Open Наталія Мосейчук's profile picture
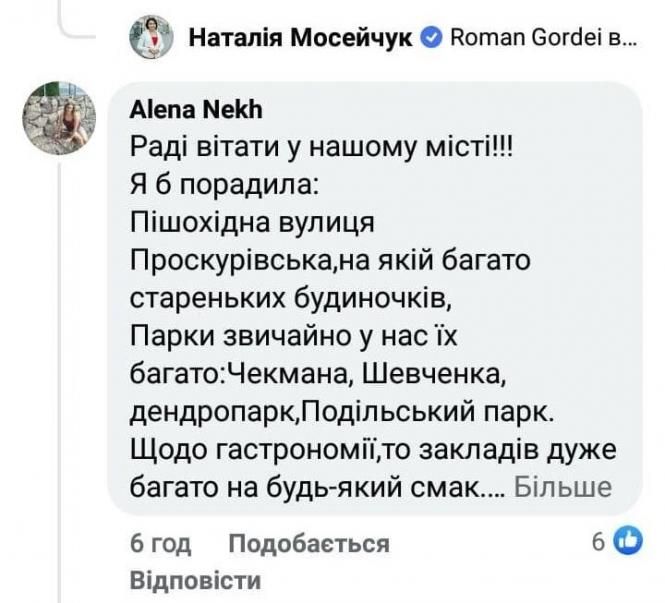Viewport: 665px width, 603px height. click(x=151, y=38)
